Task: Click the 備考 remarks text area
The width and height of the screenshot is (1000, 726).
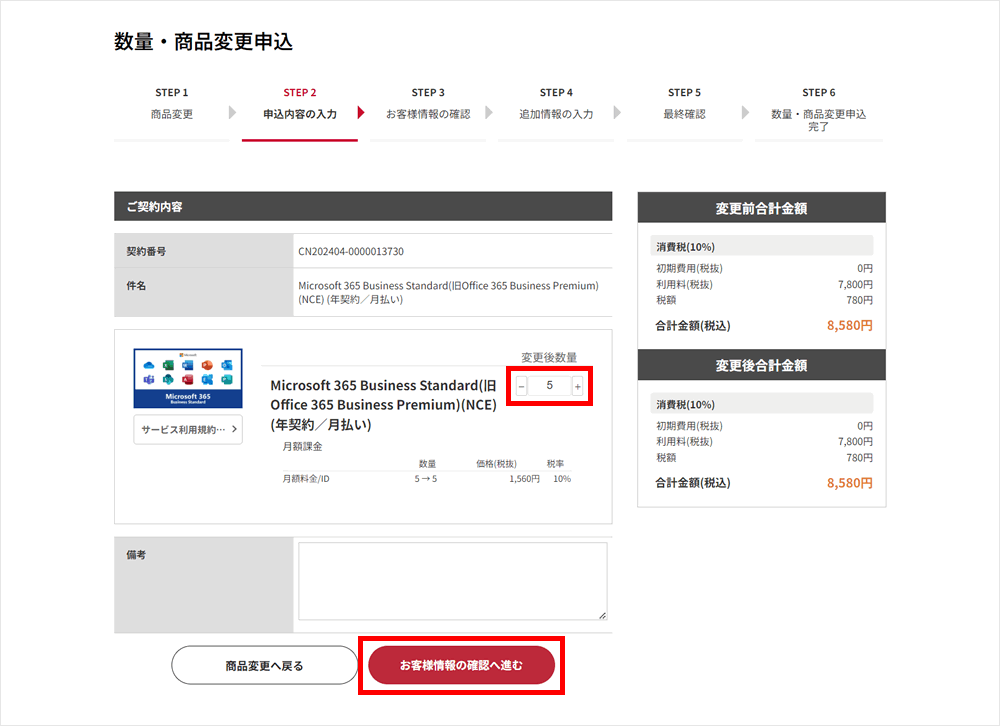Action: [453, 581]
